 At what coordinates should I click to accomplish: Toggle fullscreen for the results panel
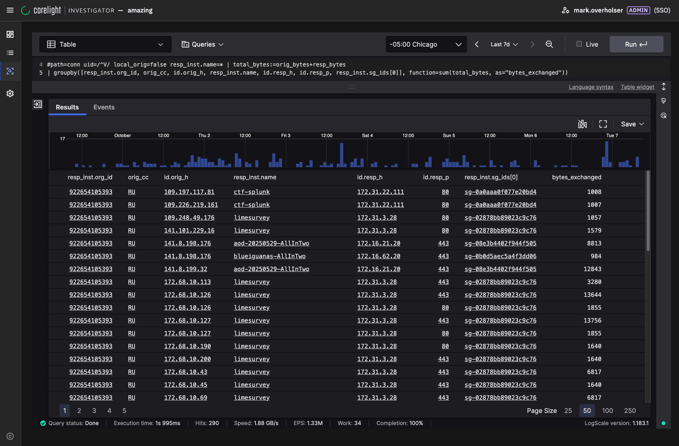pyautogui.click(x=603, y=124)
